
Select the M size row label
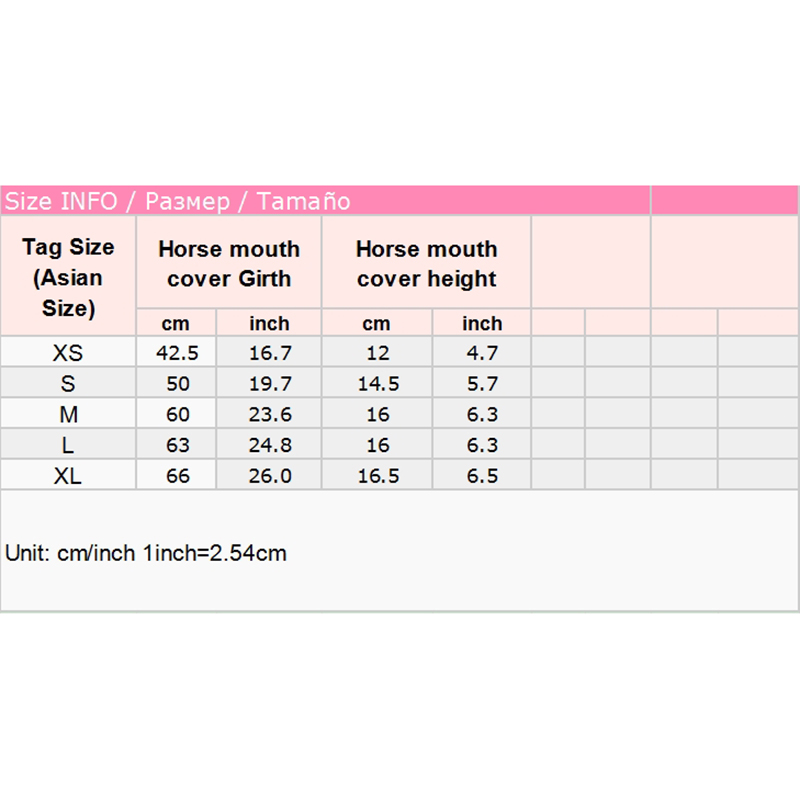point(68,415)
